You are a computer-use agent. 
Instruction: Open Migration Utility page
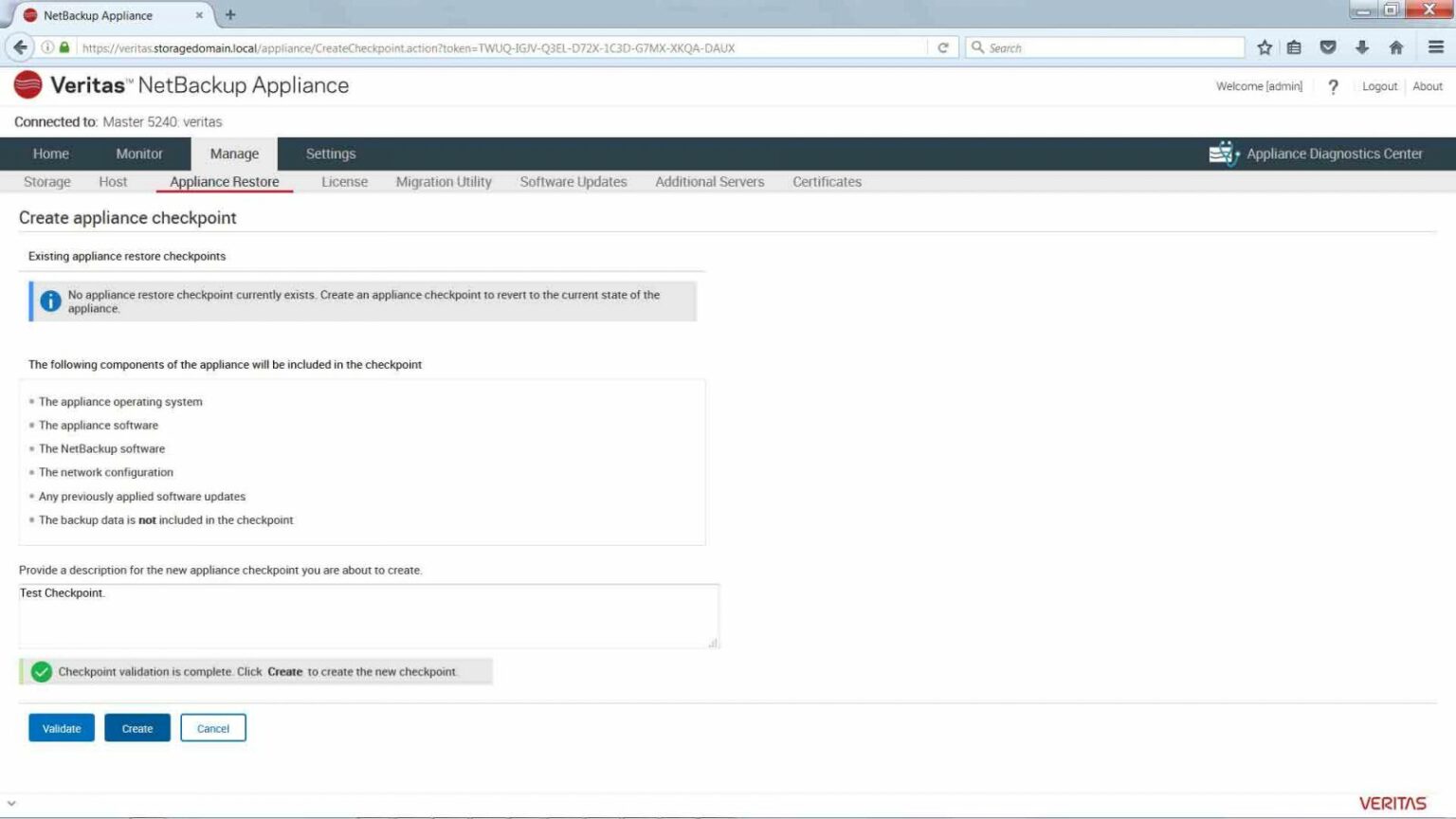(x=444, y=182)
